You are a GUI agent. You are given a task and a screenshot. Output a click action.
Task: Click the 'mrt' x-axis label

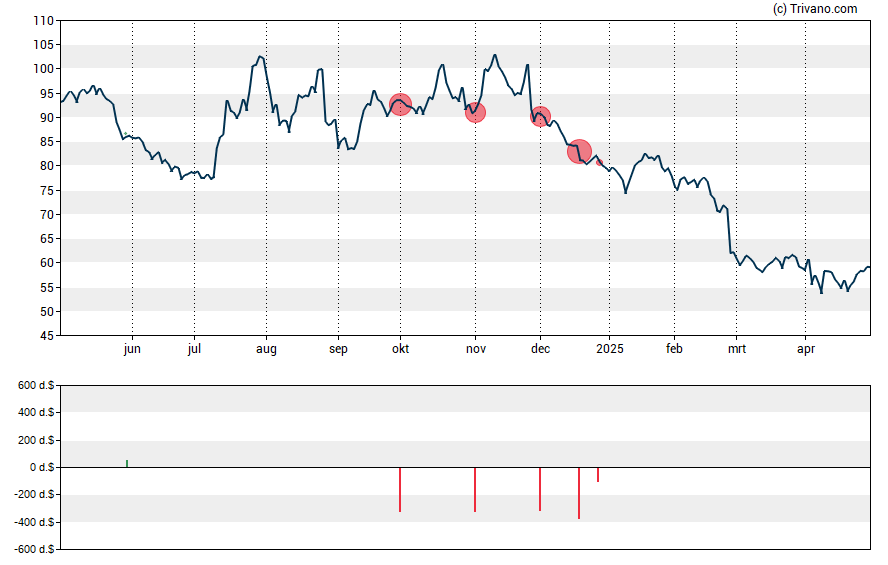click(x=737, y=349)
